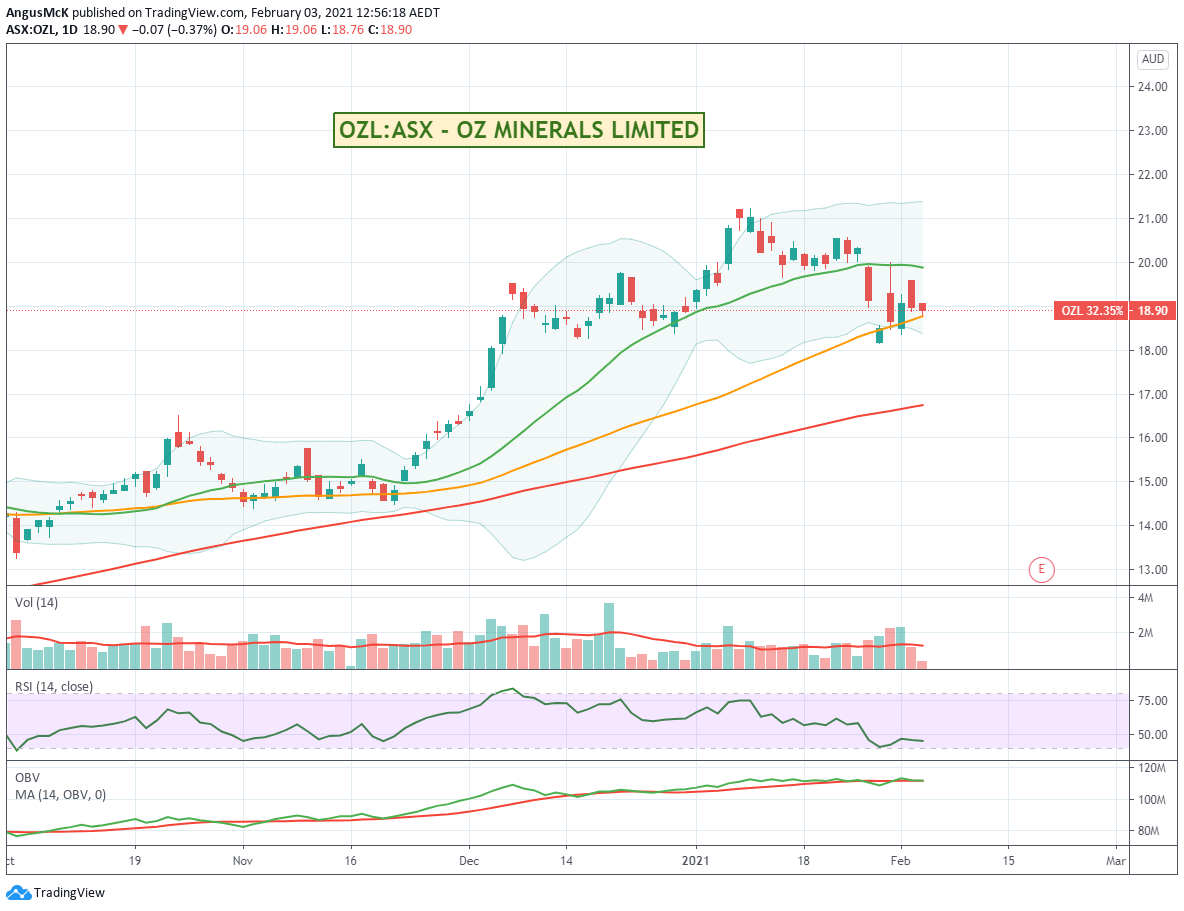Click the '2021' date axis label
This screenshot has width=1184, height=911.
pos(695,860)
